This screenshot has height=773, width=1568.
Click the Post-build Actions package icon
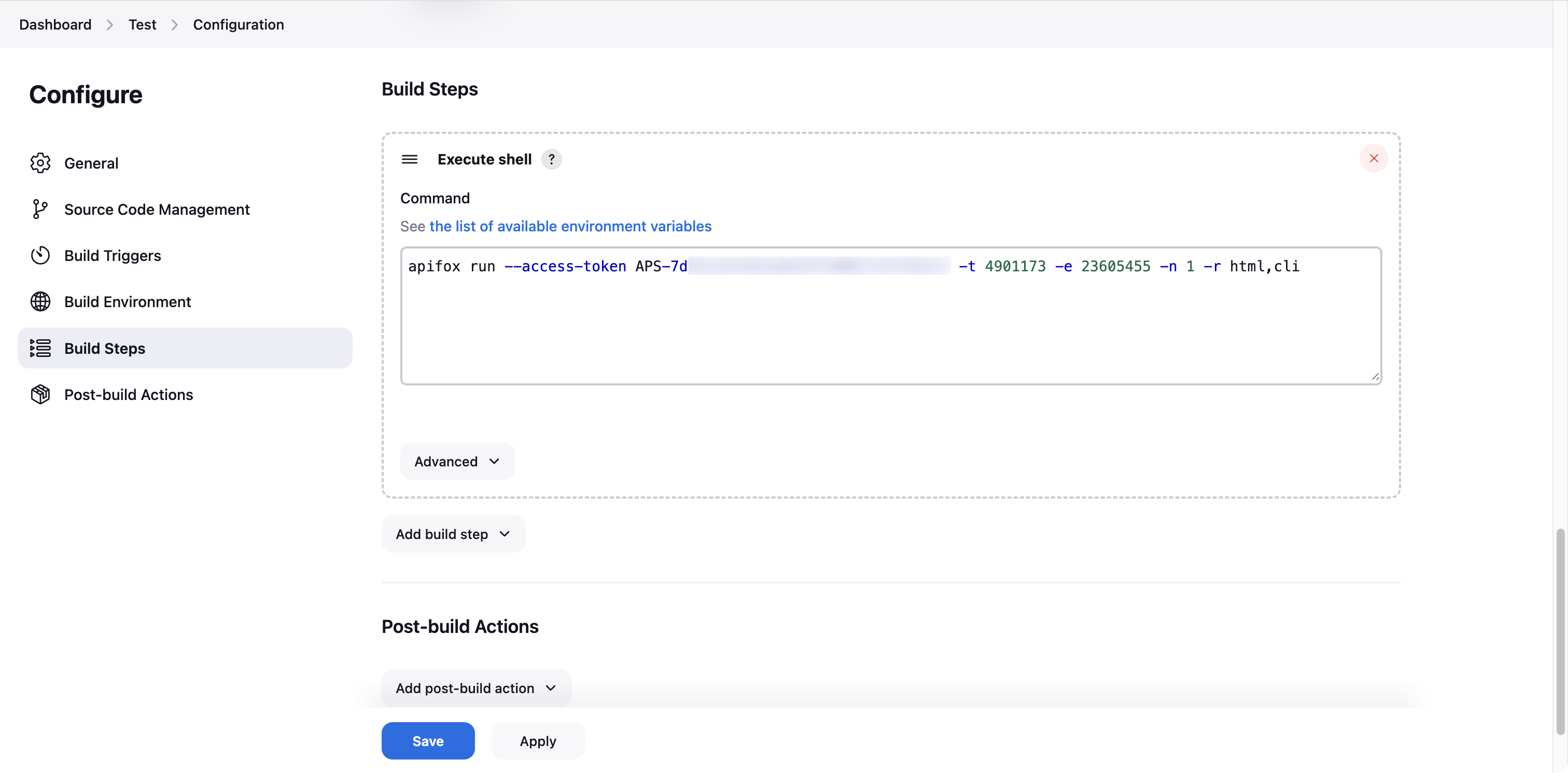[40, 394]
